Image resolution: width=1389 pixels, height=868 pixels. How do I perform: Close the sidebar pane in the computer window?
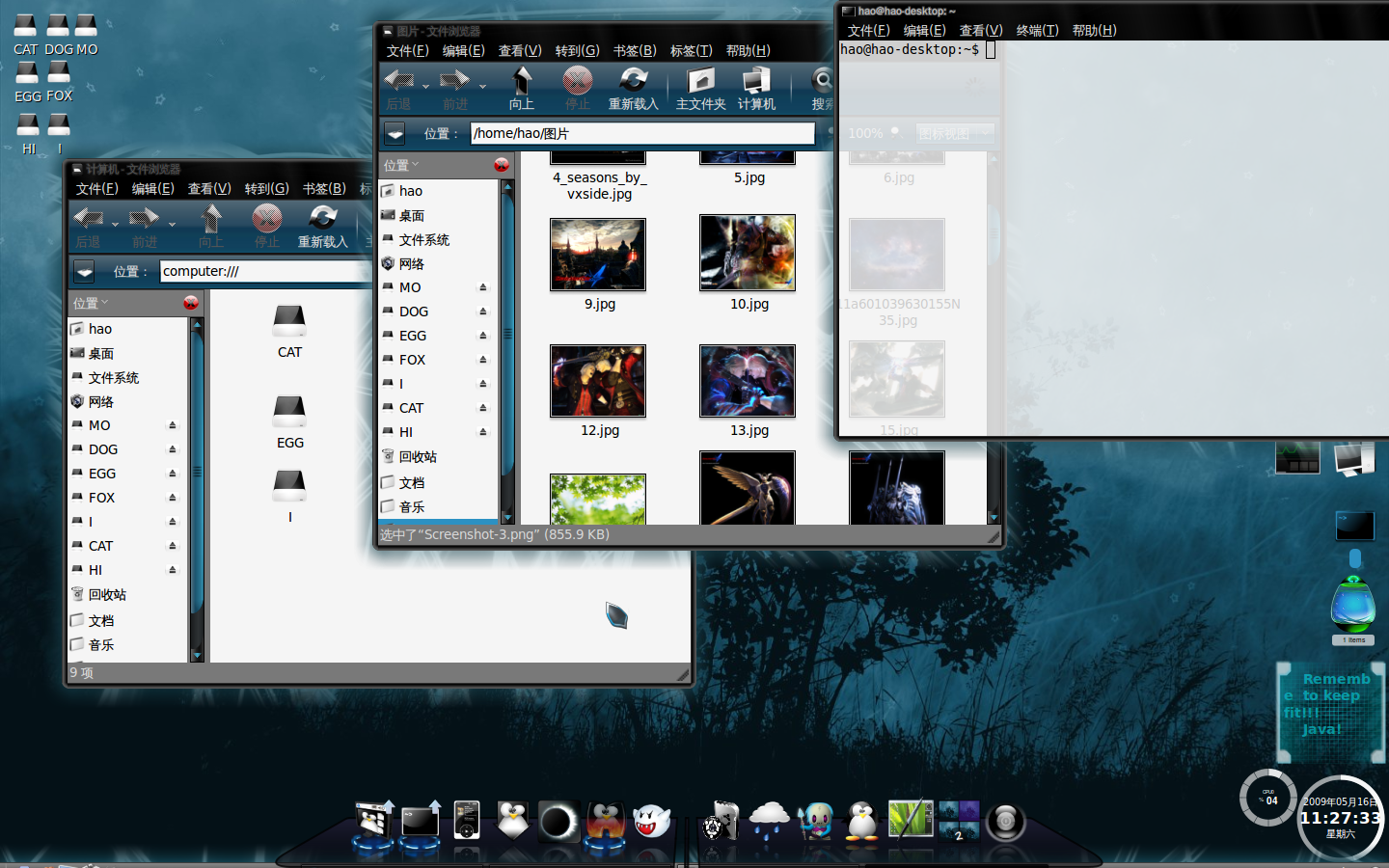coord(191,303)
